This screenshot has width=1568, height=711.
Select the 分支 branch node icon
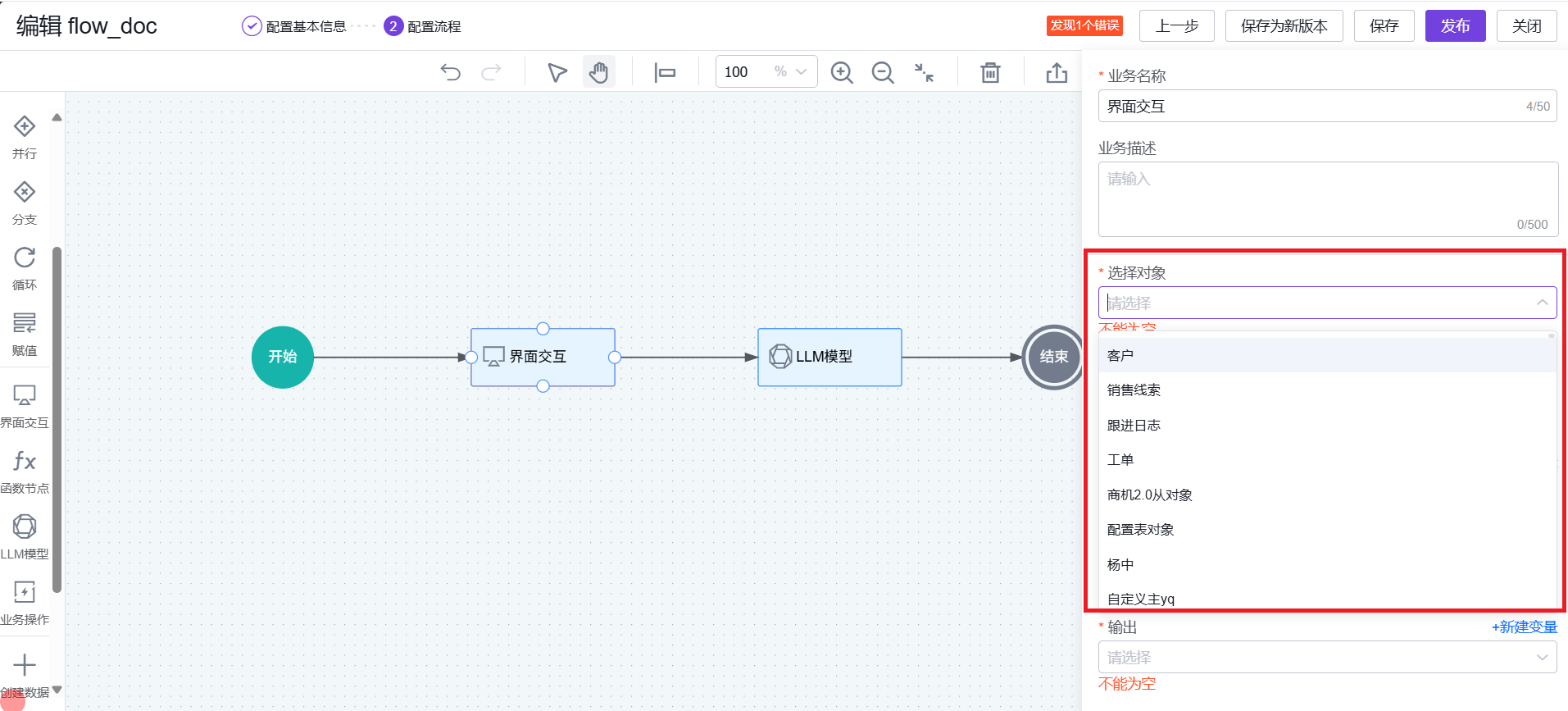pyautogui.click(x=25, y=193)
